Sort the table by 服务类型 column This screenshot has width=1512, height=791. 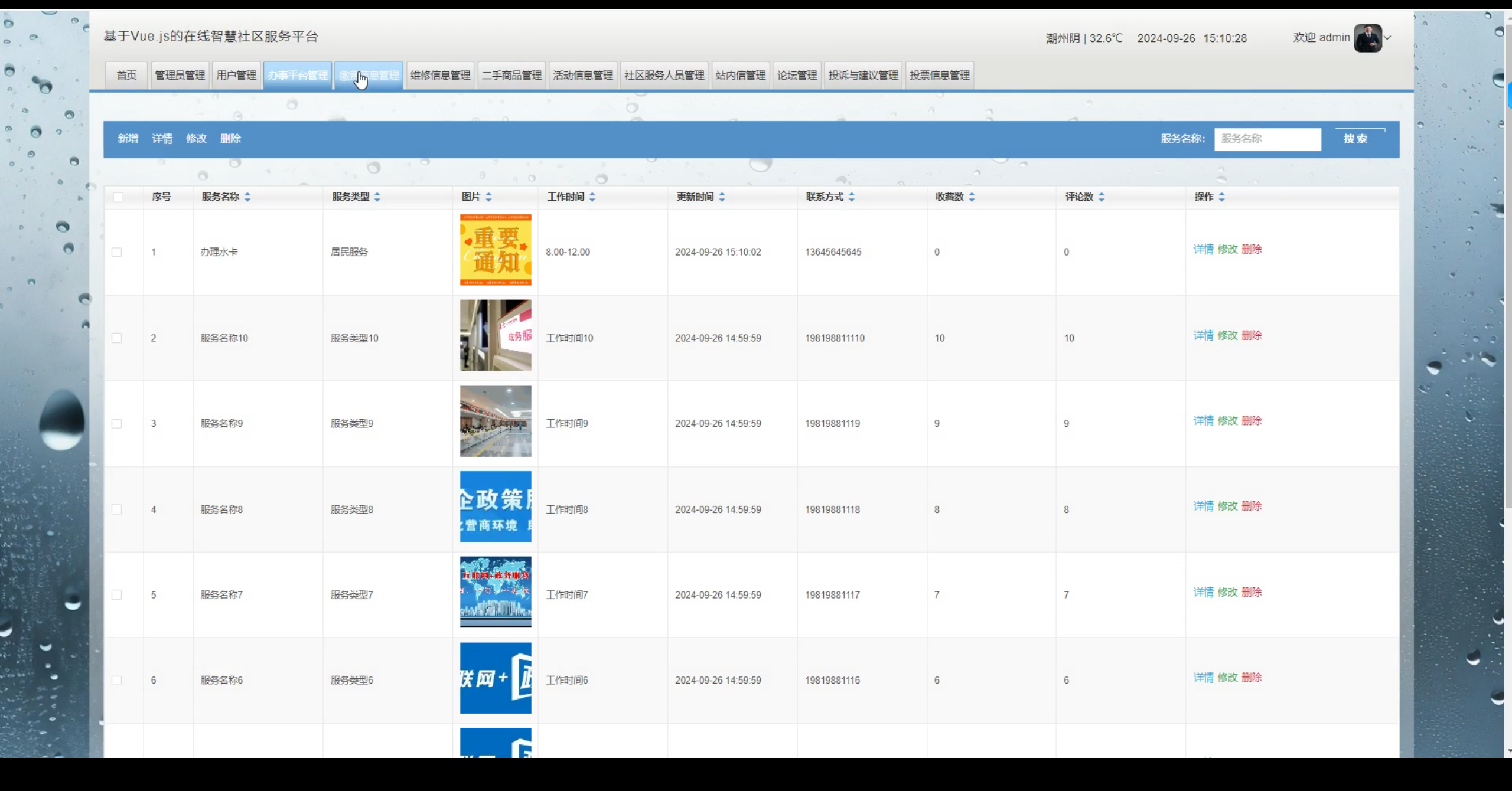point(377,197)
